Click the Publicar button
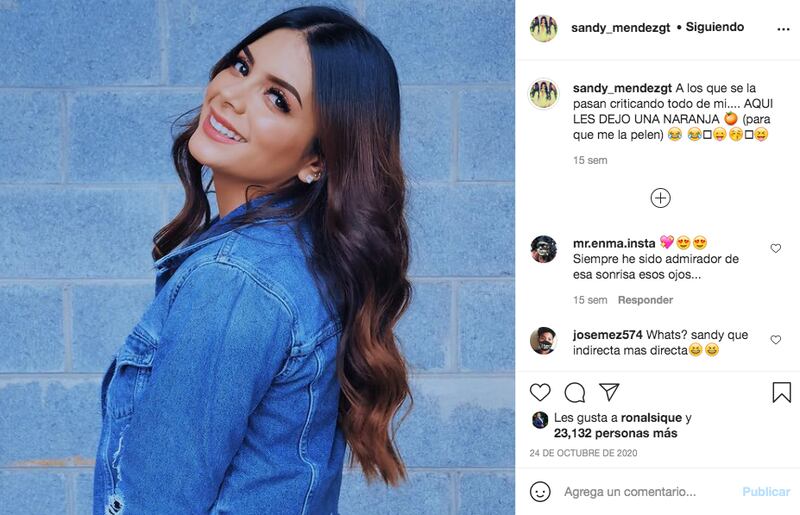800x515 pixels. click(766, 492)
